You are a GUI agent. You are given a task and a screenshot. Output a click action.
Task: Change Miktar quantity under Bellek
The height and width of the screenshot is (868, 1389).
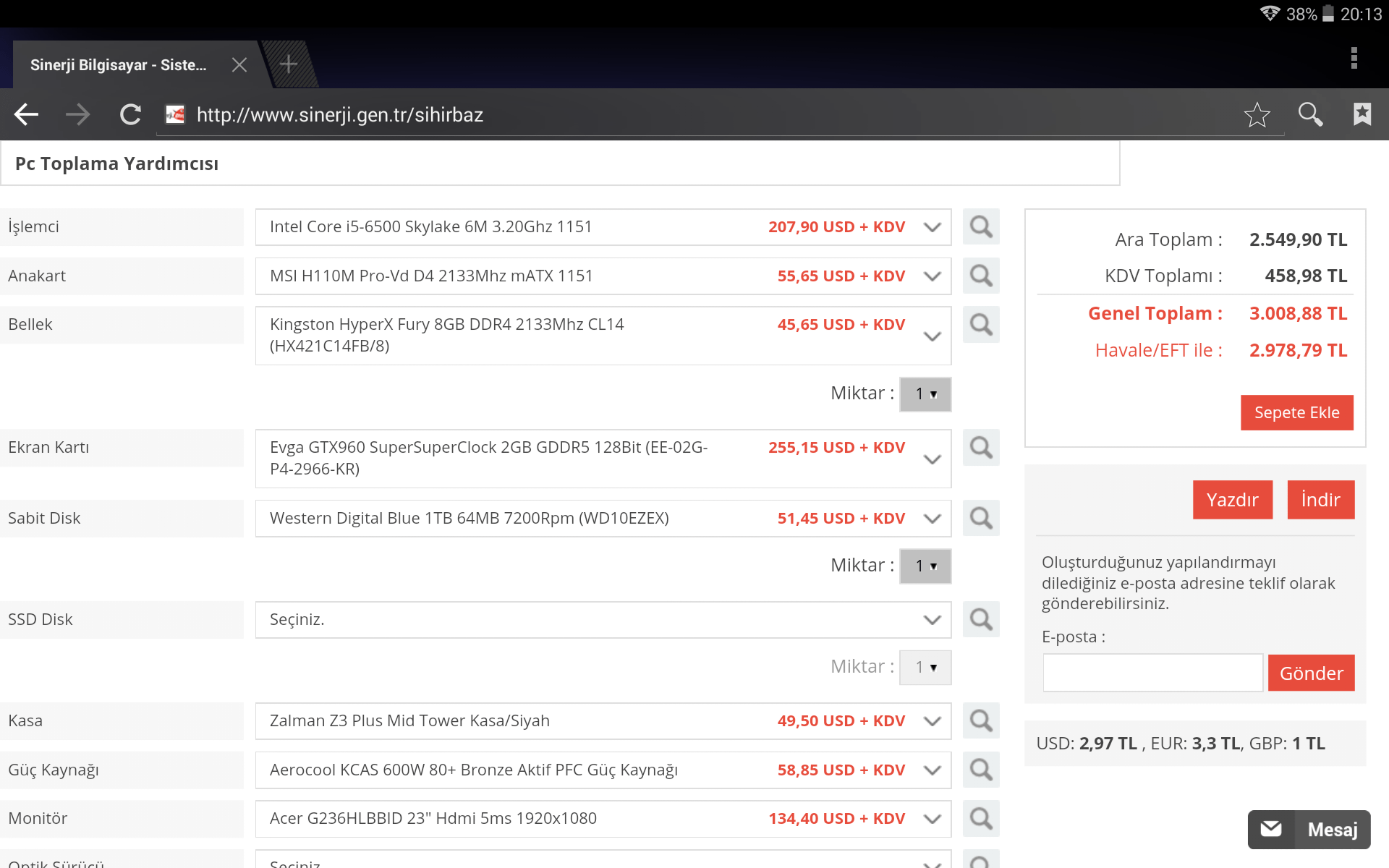tap(925, 394)
